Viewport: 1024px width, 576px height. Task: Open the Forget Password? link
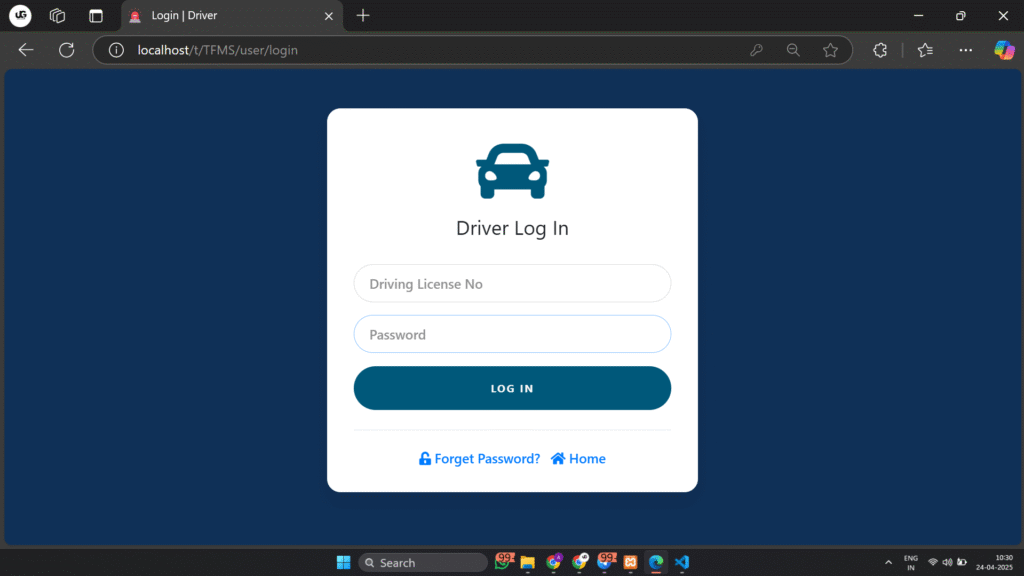tap(487, 458)
